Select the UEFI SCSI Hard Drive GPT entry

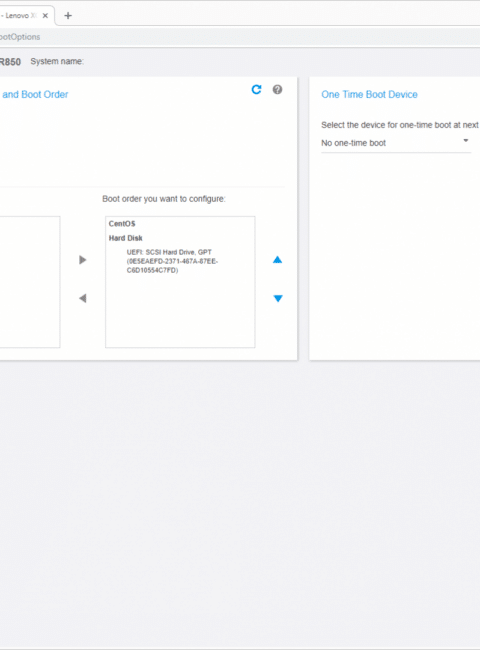[172, 261]
